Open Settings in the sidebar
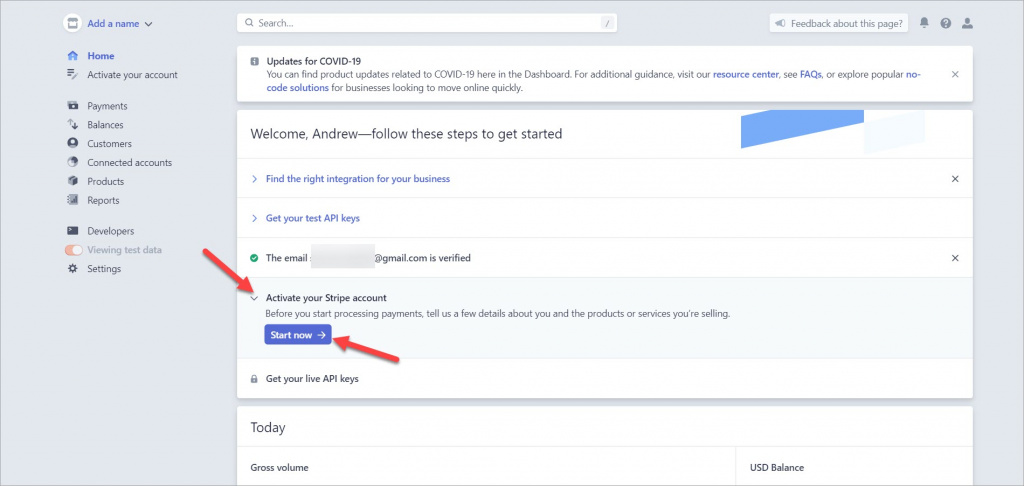 (104, 269)
